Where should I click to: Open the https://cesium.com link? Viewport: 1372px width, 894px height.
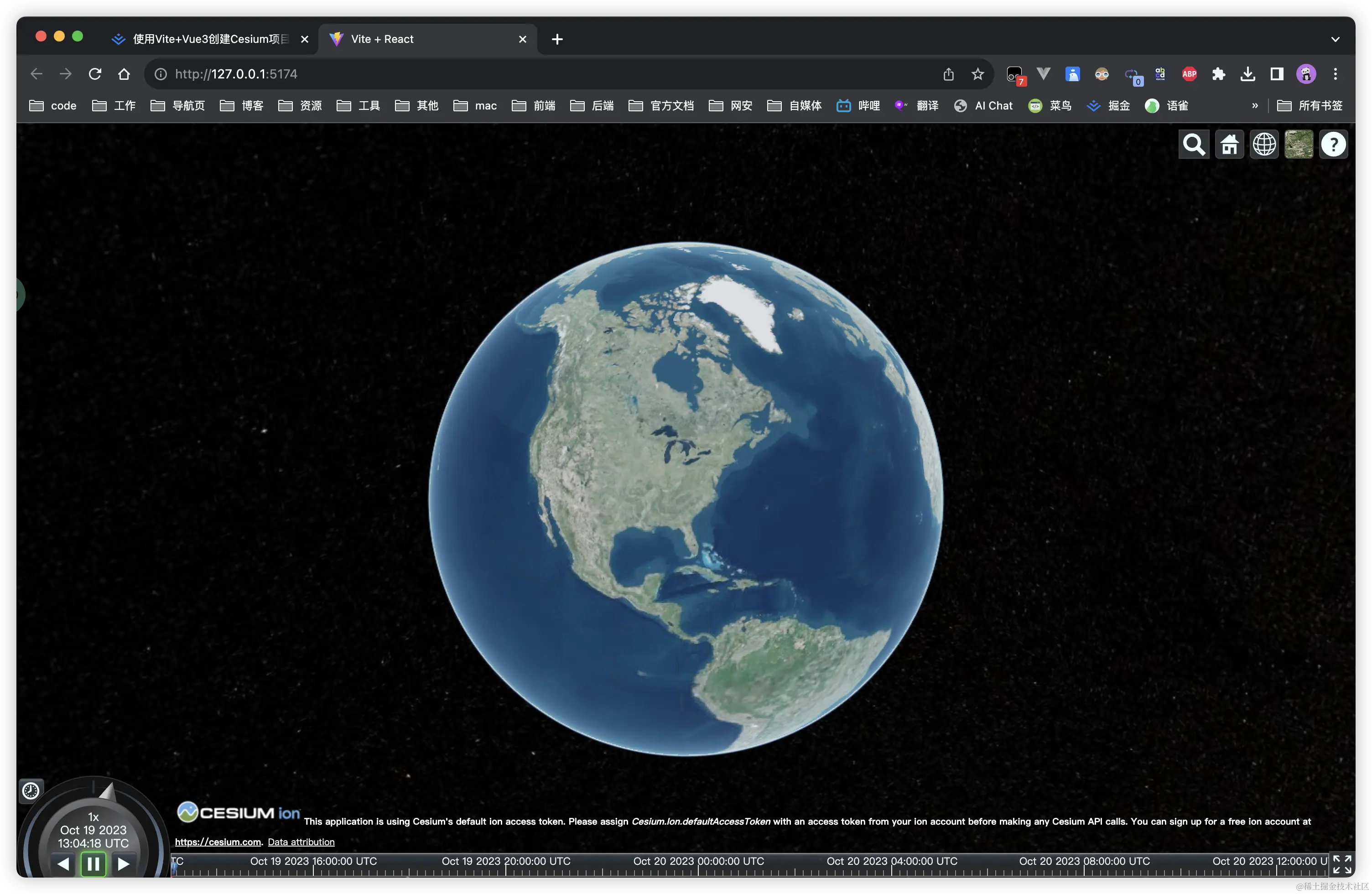click(218, 842)
